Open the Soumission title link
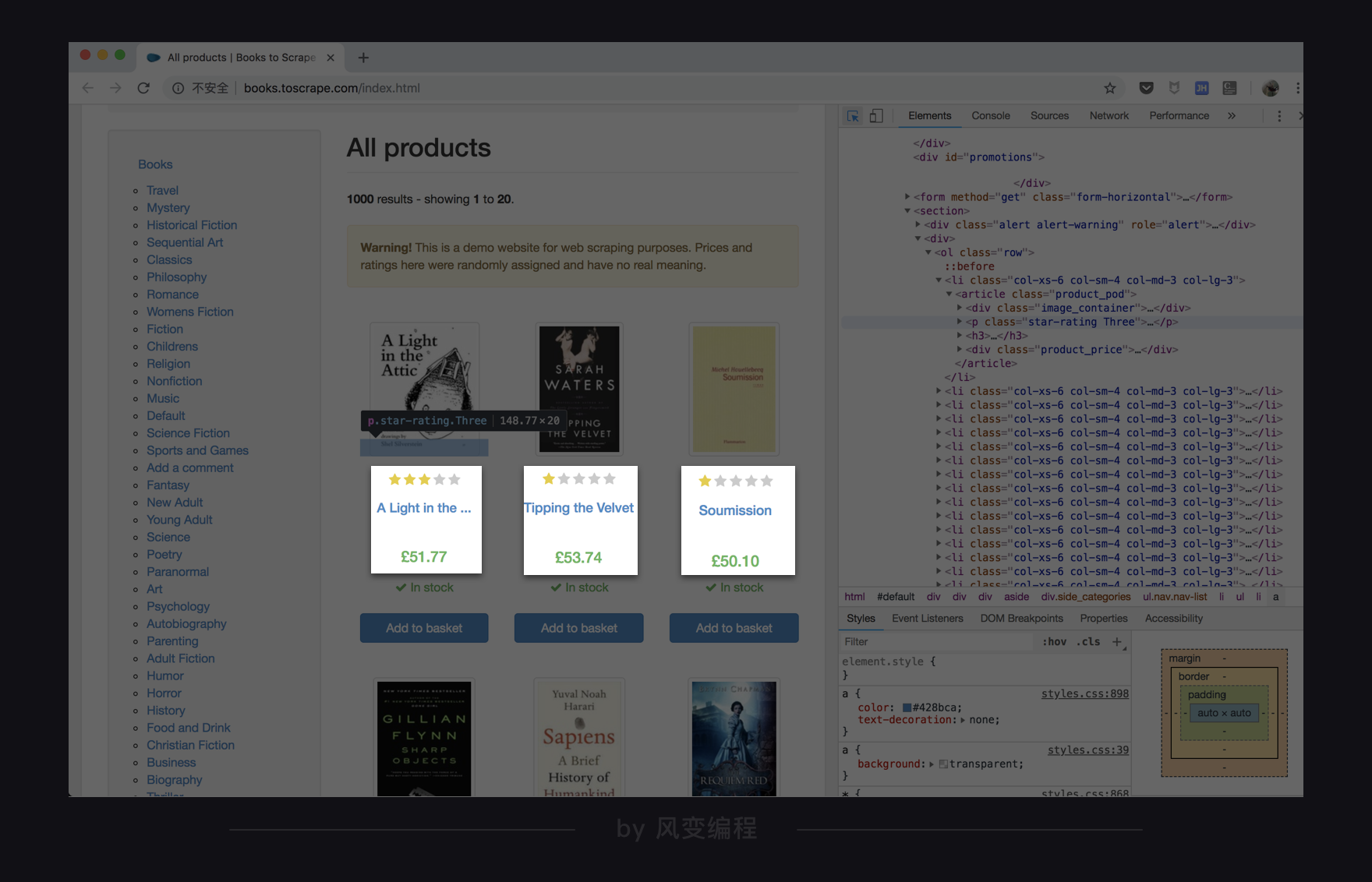This screenshot has height=882, width=1372. pyautogui.click(x=735, y=510)
